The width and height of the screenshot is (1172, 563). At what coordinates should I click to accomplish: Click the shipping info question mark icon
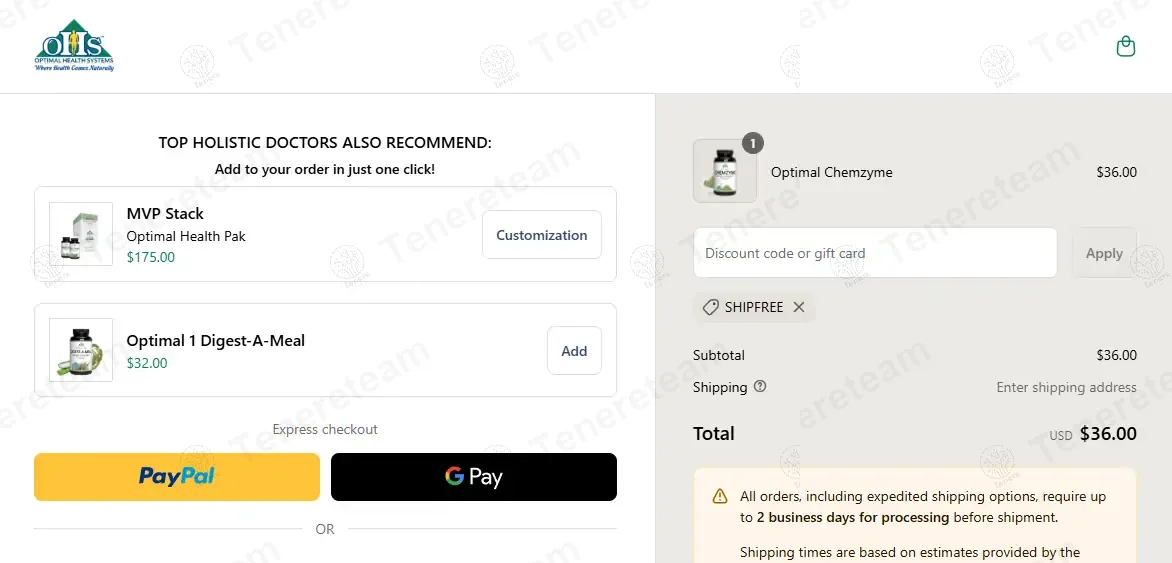click(760, 387)
